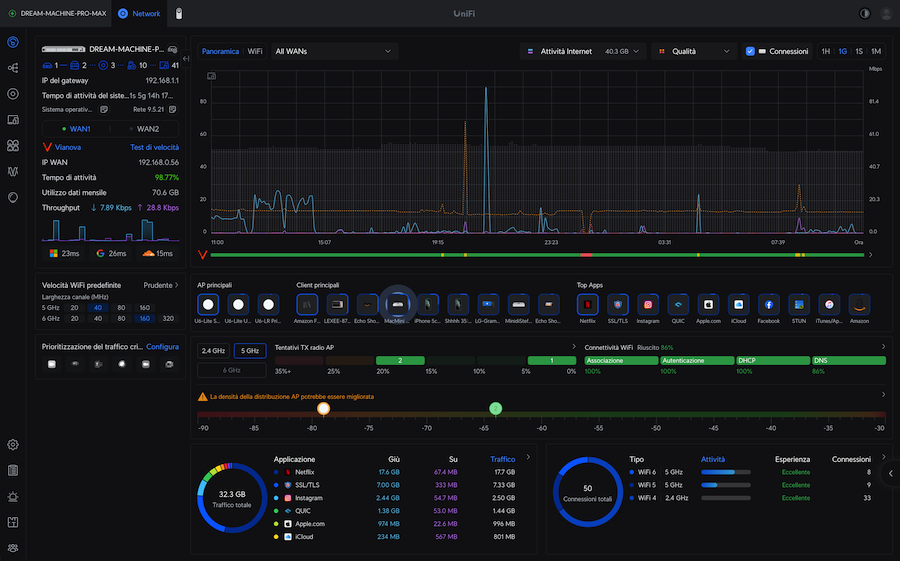Screen dimensions: 900x561
Task: Select the 1M time range
Action: 876,51
